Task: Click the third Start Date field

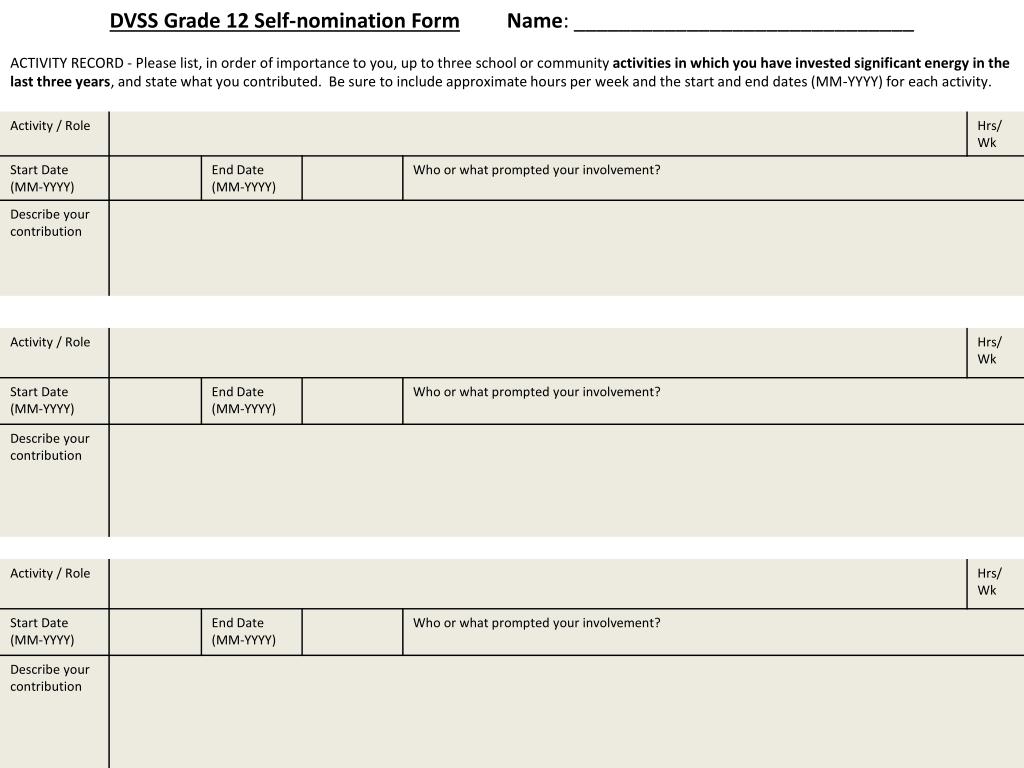Action: [x=155, y=632]
